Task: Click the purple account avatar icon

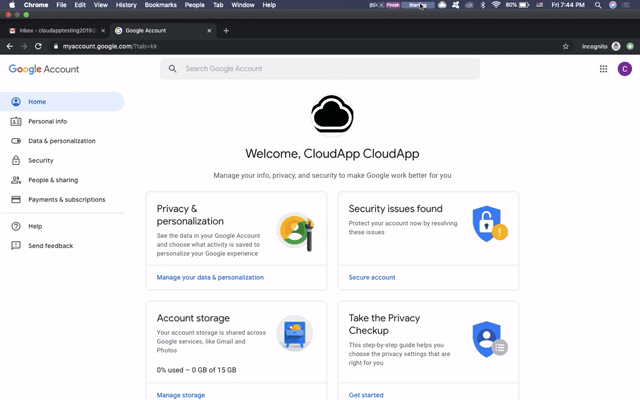Action: pyautogui.click(x=625, y=69)
